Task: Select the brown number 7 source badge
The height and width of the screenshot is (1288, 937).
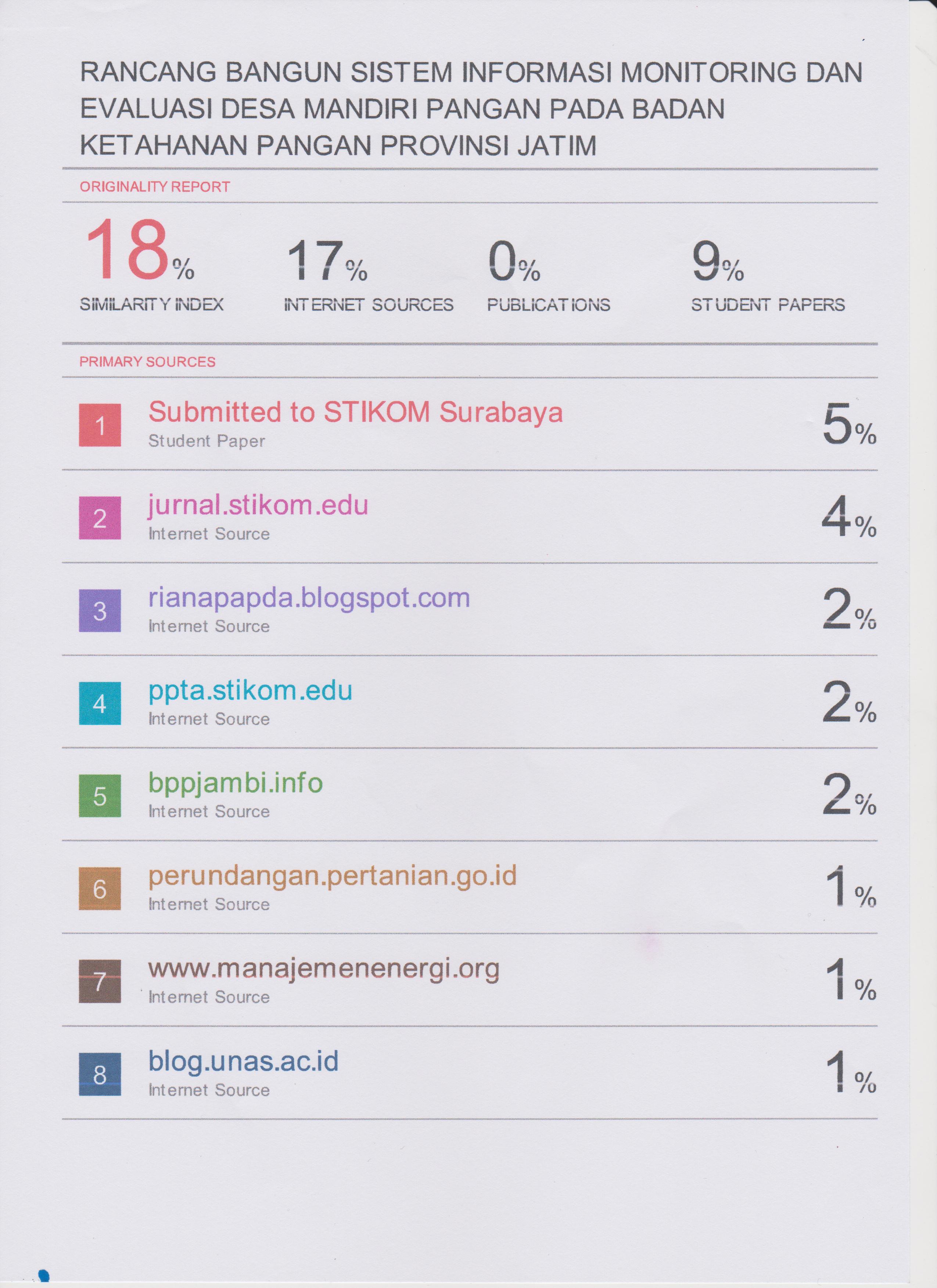Action: 100,981
